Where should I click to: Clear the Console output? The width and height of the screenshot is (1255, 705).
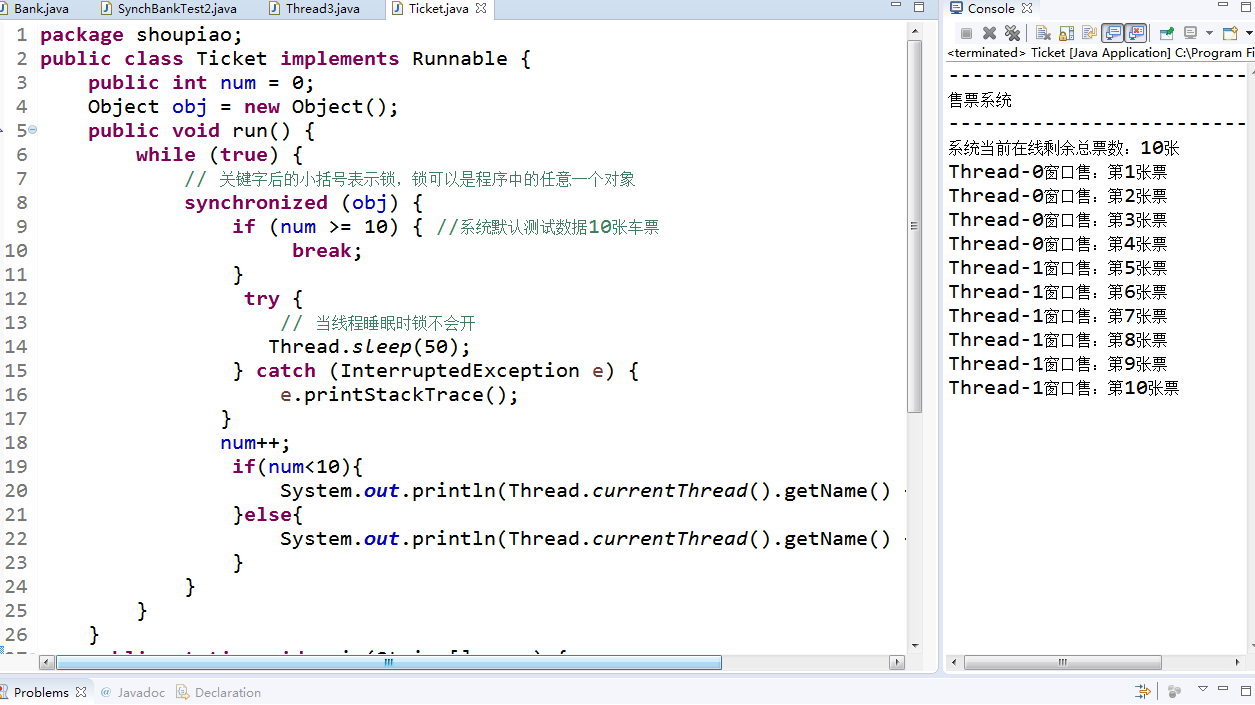1043,33
